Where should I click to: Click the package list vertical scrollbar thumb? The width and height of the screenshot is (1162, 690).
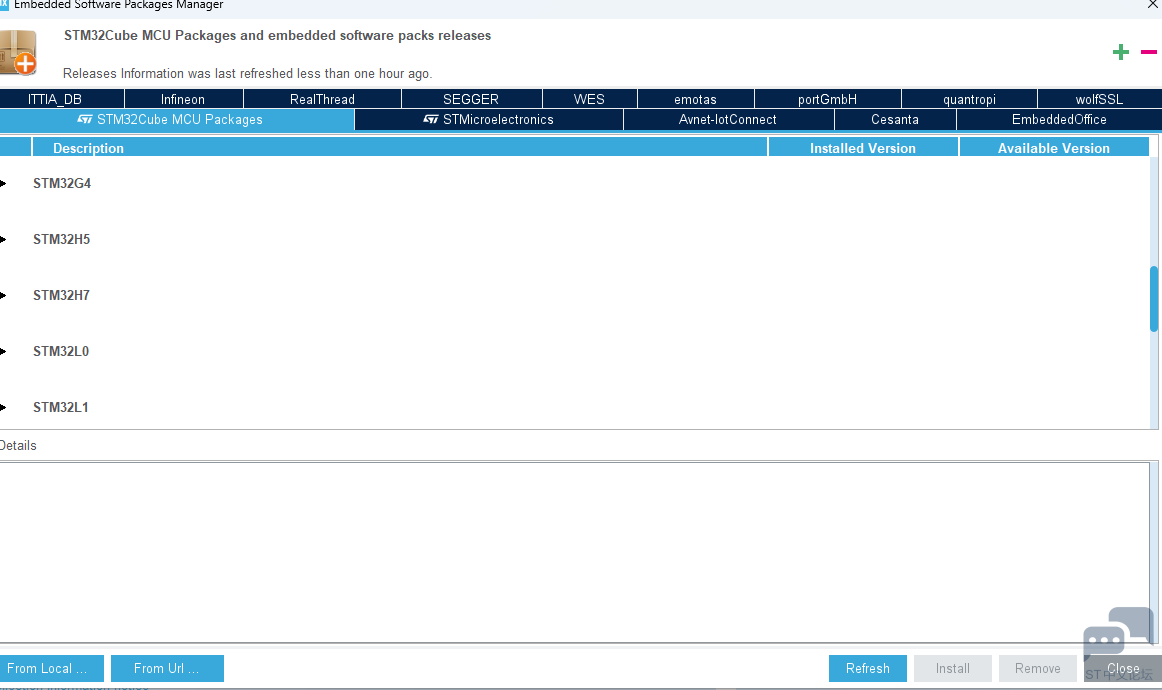(x=1154, y=299)
